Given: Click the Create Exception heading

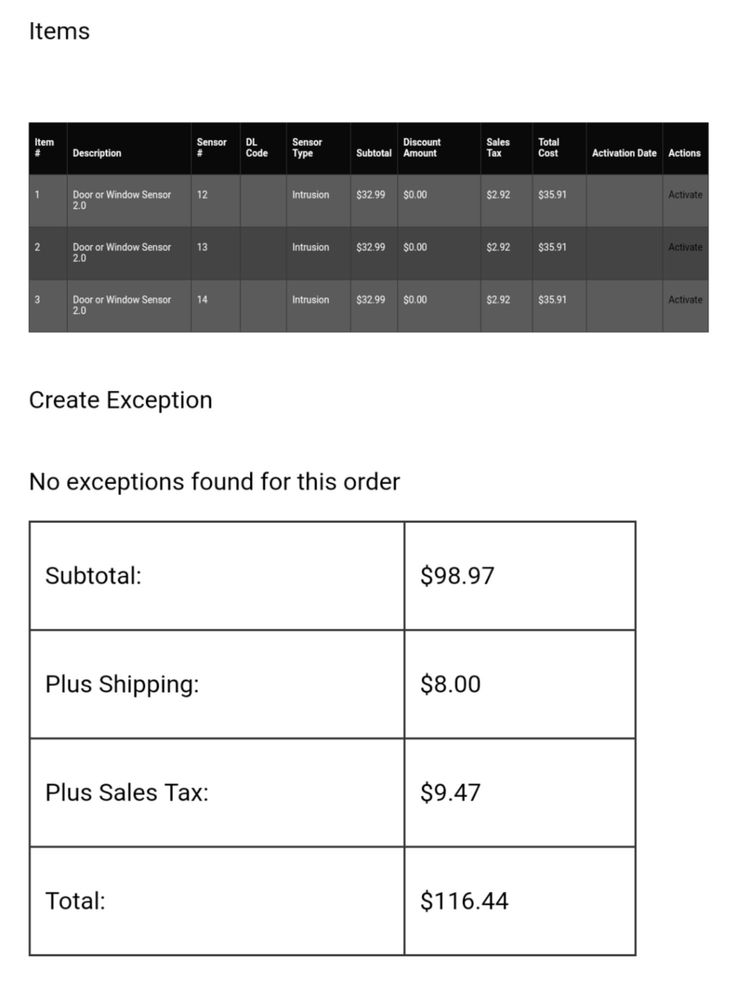Looking at the screenshot, I should click(x=121, y=400).
